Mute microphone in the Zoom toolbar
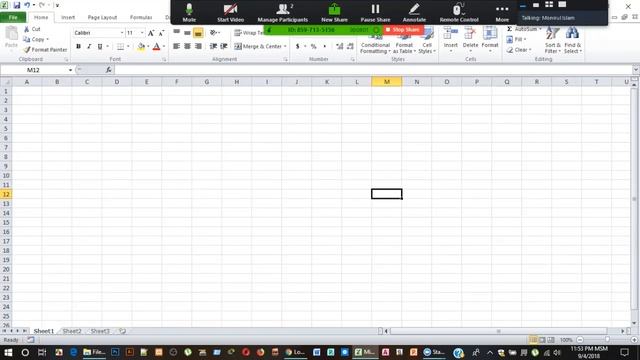 point(189,12)
